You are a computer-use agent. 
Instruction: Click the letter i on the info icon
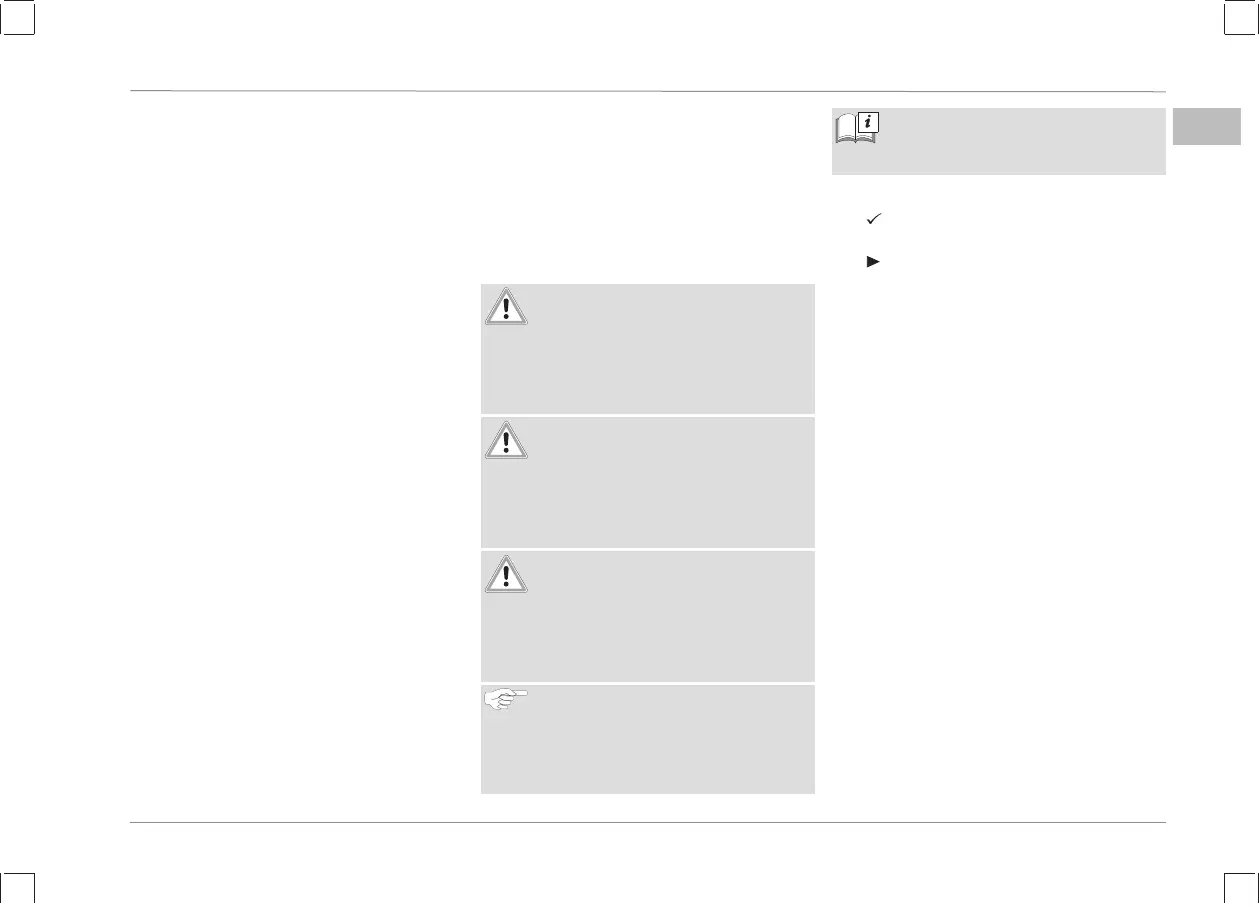pos(869,122)
